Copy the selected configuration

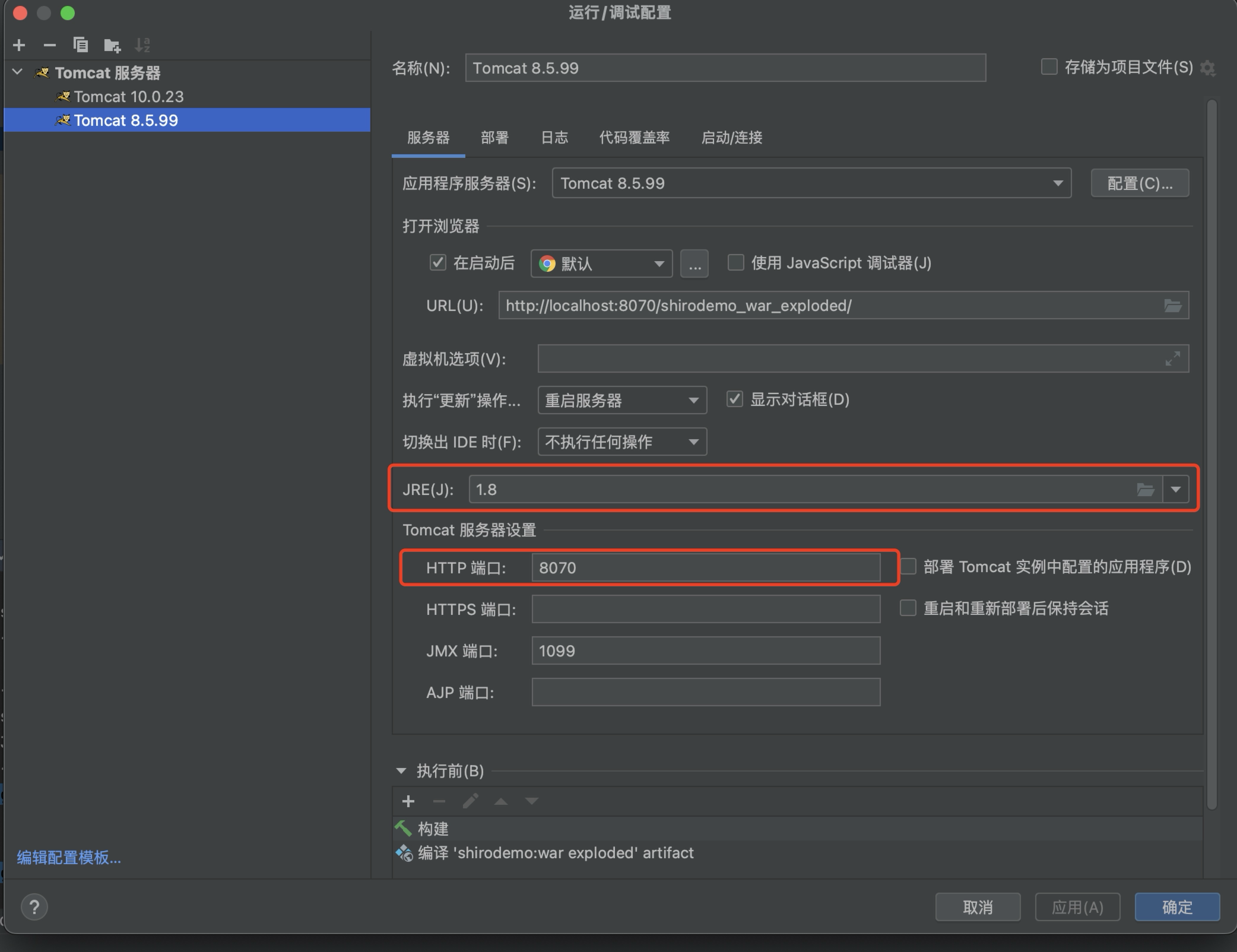coord(81,45)
